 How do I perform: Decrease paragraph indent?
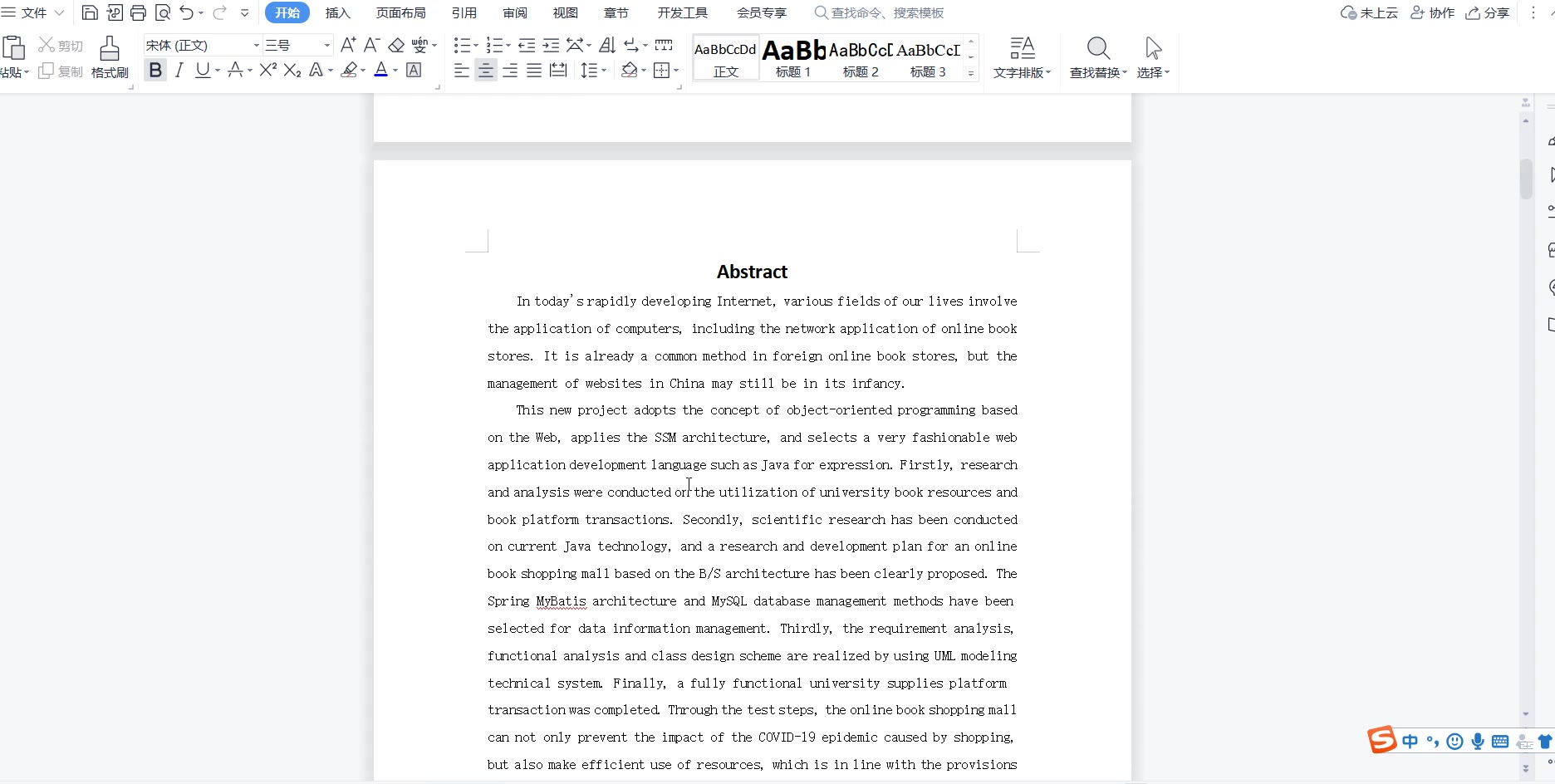pyautogui.click(x=527, y=45)
